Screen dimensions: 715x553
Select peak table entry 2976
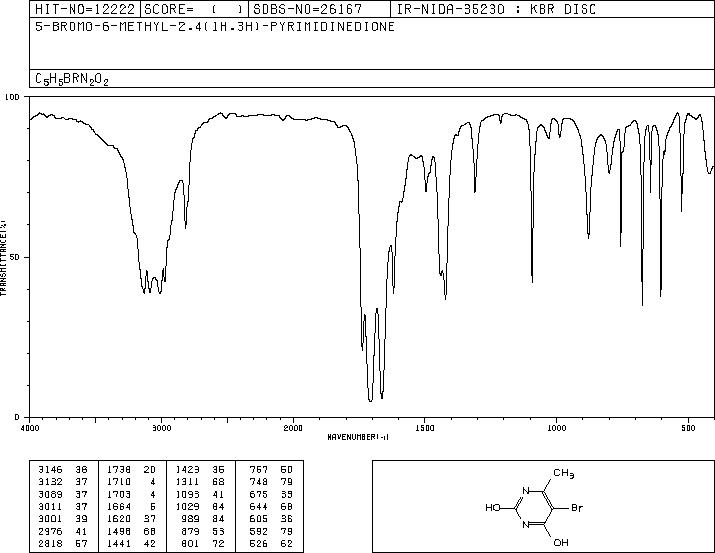pyautogui.click(x=62, y=531)
